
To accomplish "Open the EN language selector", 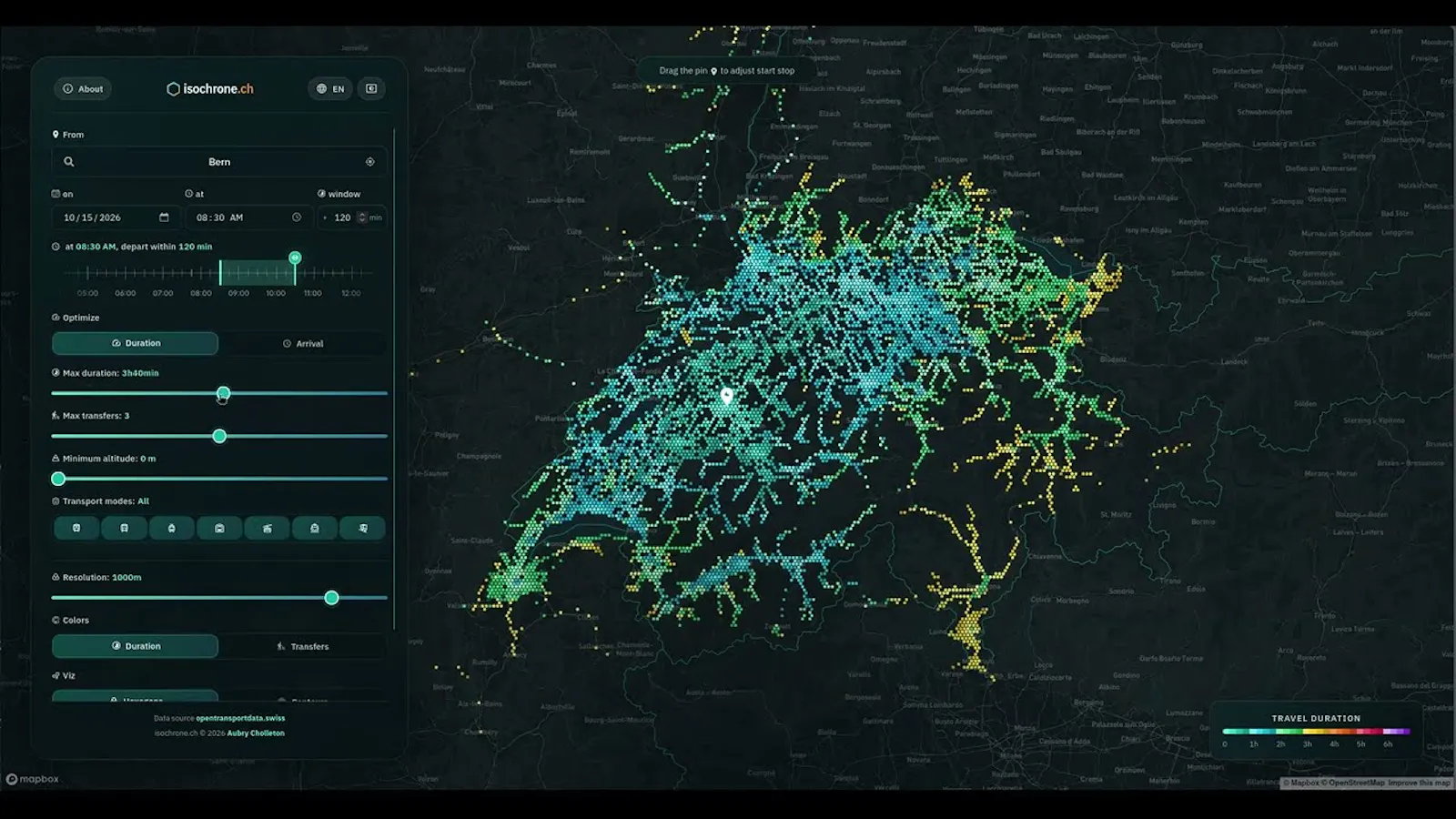I will [330, 88].
